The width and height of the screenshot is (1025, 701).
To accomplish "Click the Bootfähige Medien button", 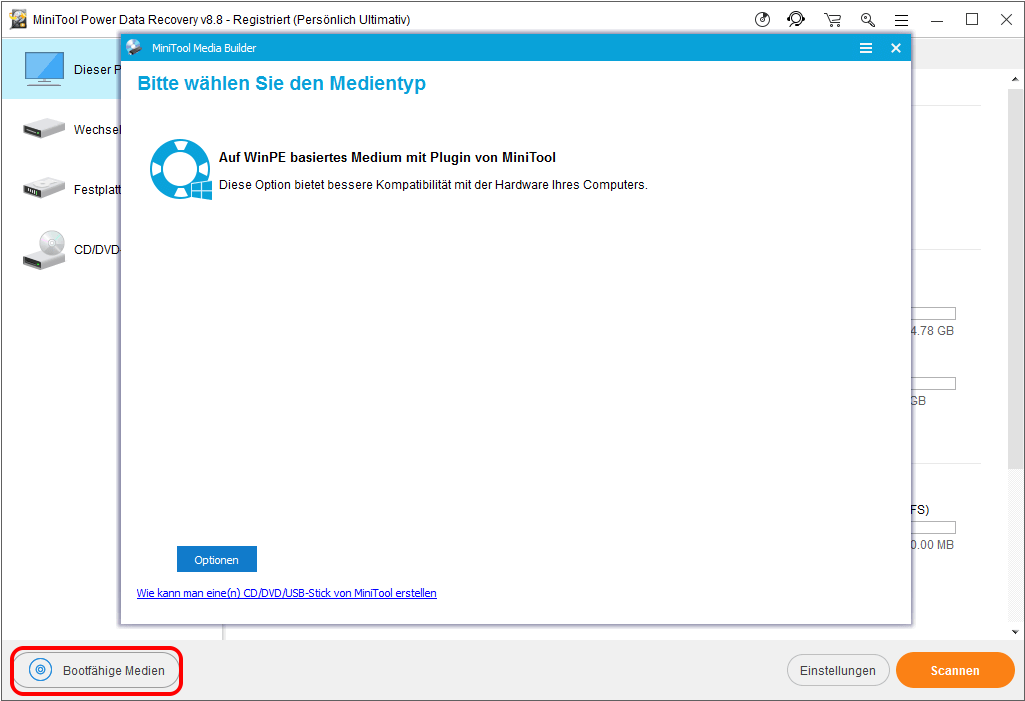I will [97, 671].
